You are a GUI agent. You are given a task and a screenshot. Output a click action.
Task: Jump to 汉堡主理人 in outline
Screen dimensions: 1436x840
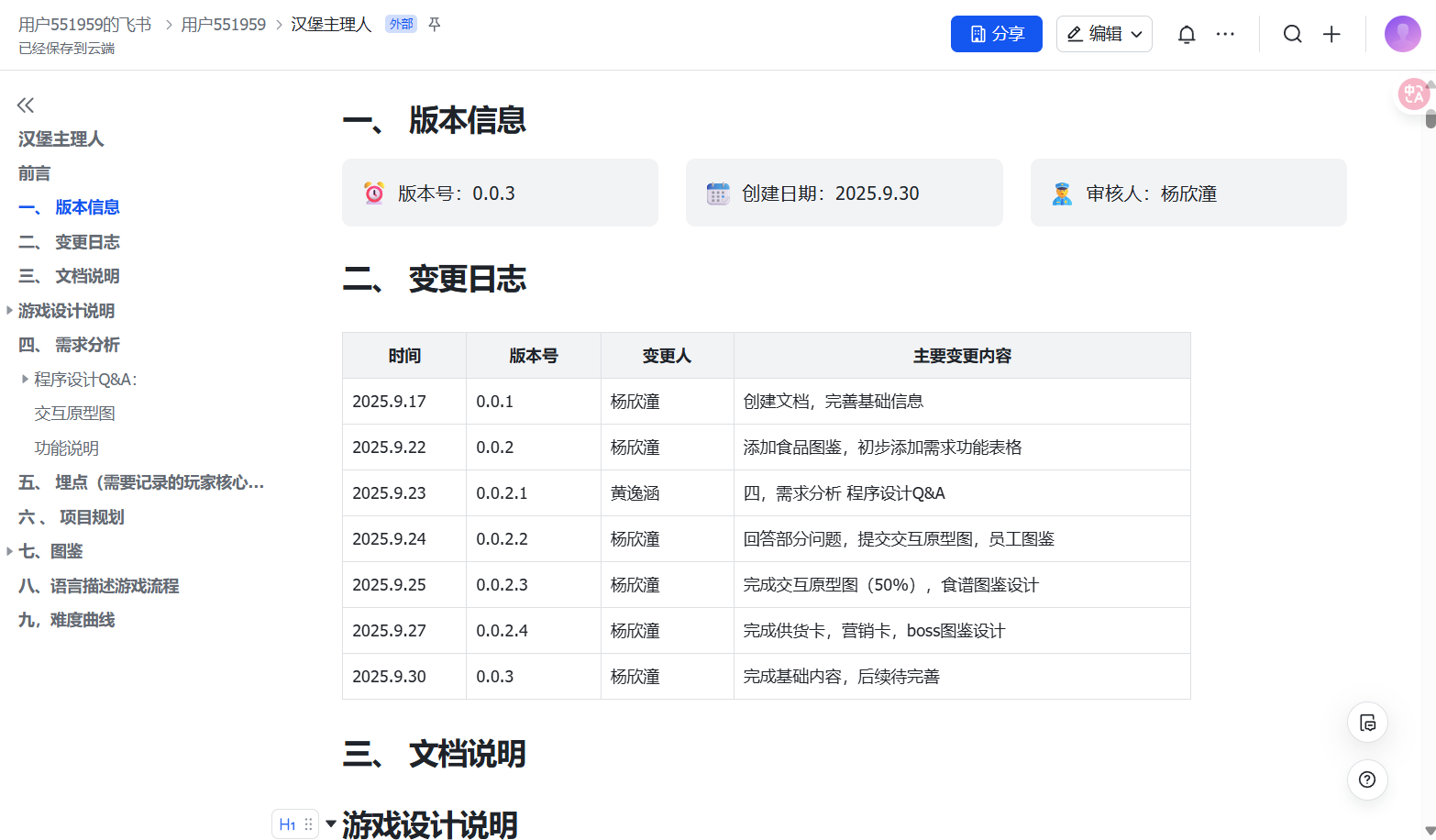(61, 138)
